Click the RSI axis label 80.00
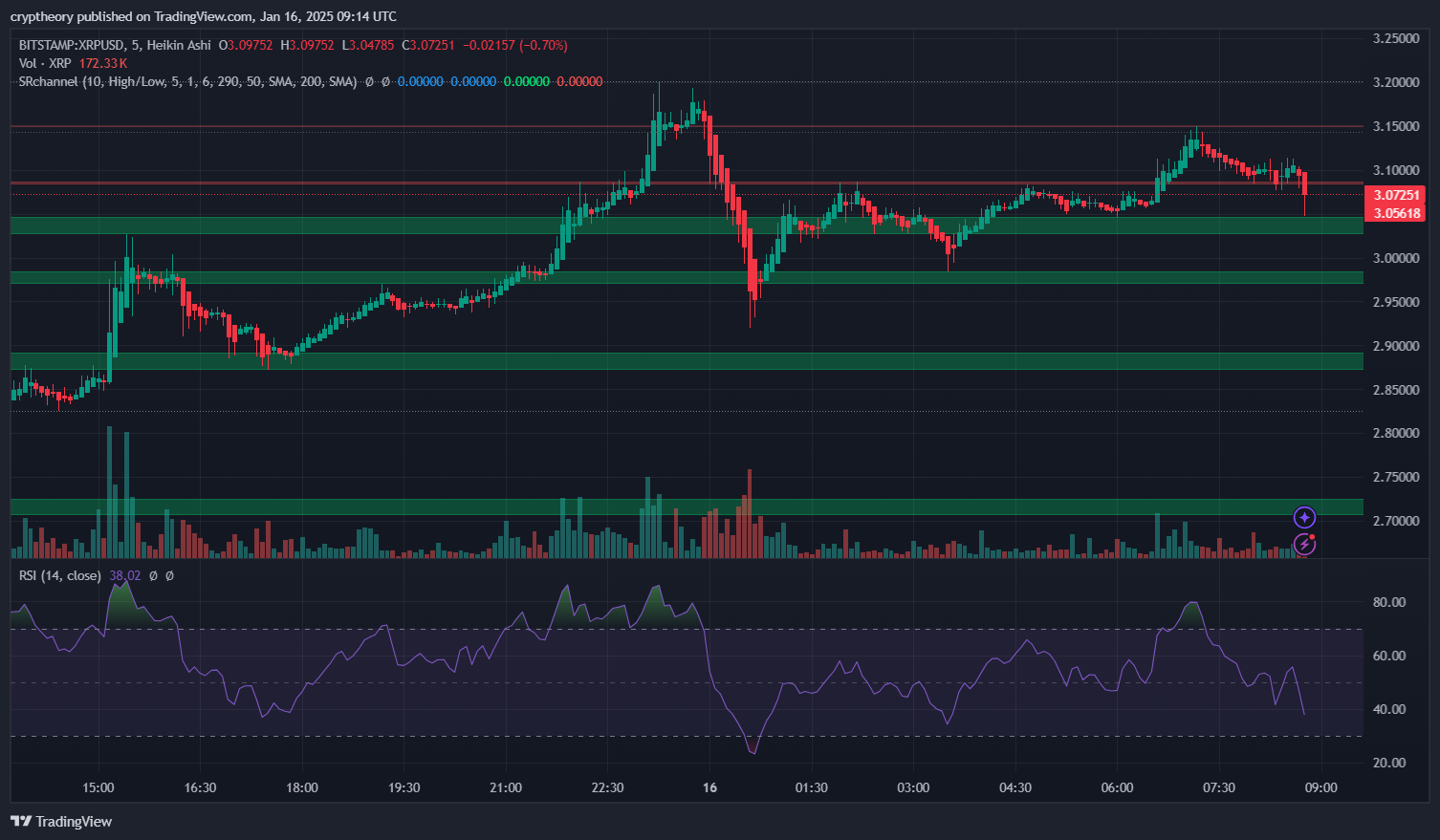The image size is (1440, 840). point(1389,602)
